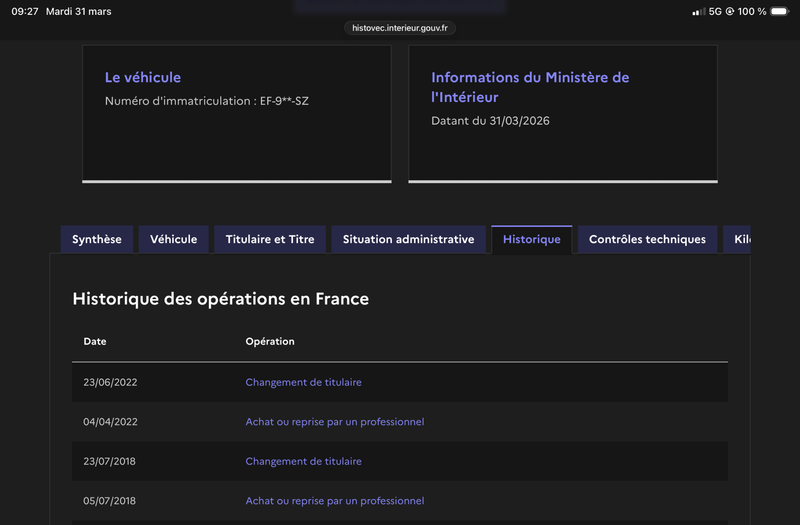Select the Historique tab

click(x=532, y=239)
